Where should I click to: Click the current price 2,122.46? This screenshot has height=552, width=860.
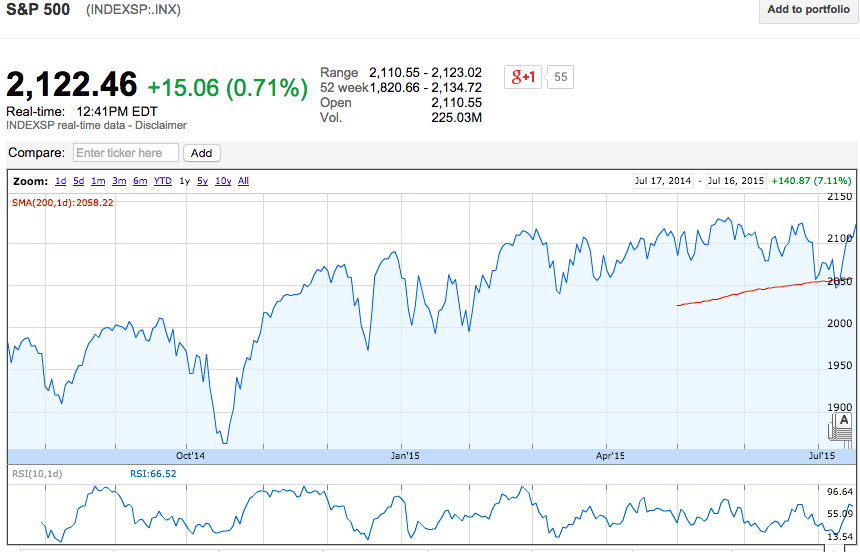pos(71,85)
